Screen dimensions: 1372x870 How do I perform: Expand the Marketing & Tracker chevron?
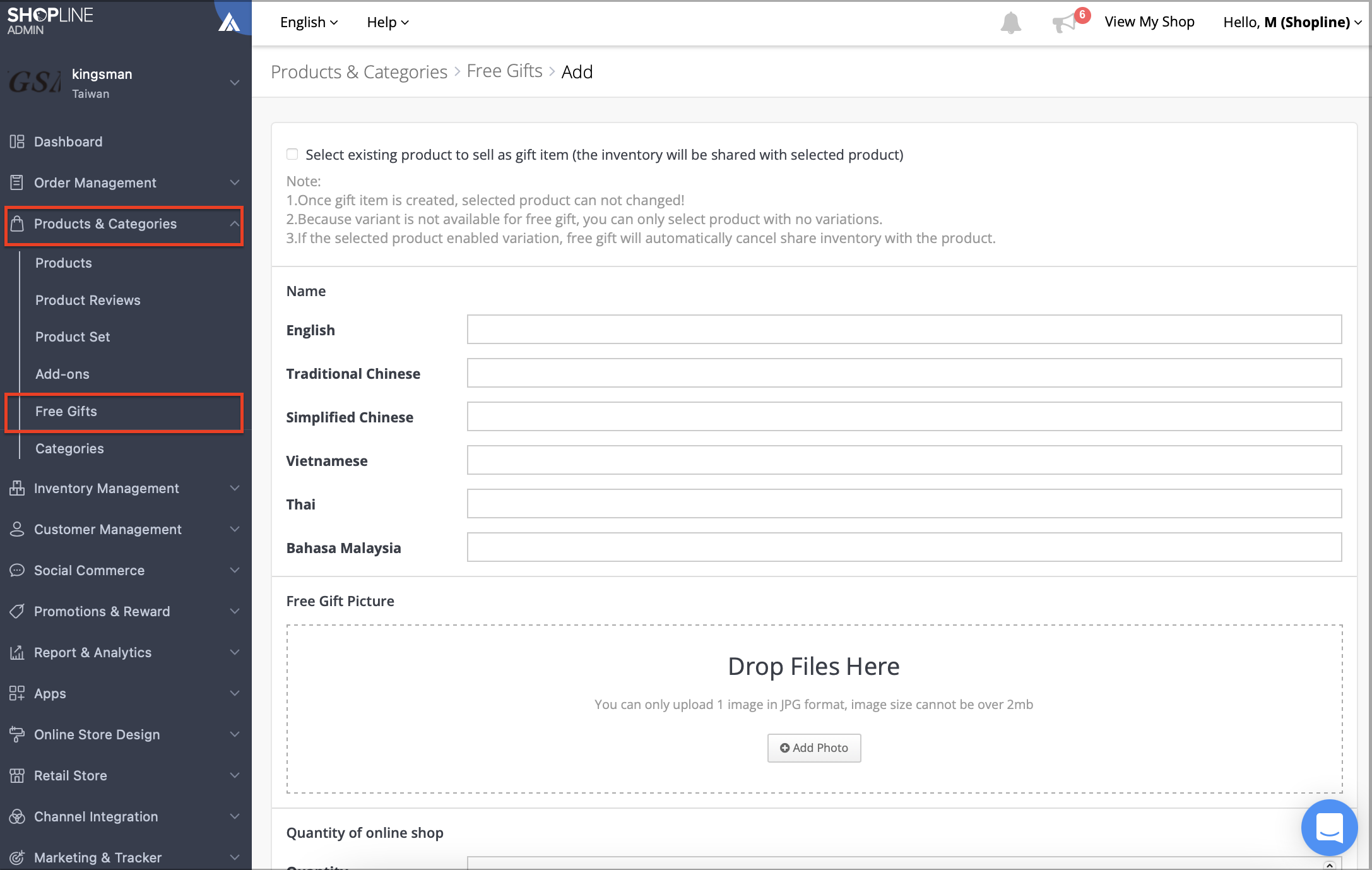tap(235, 857)
